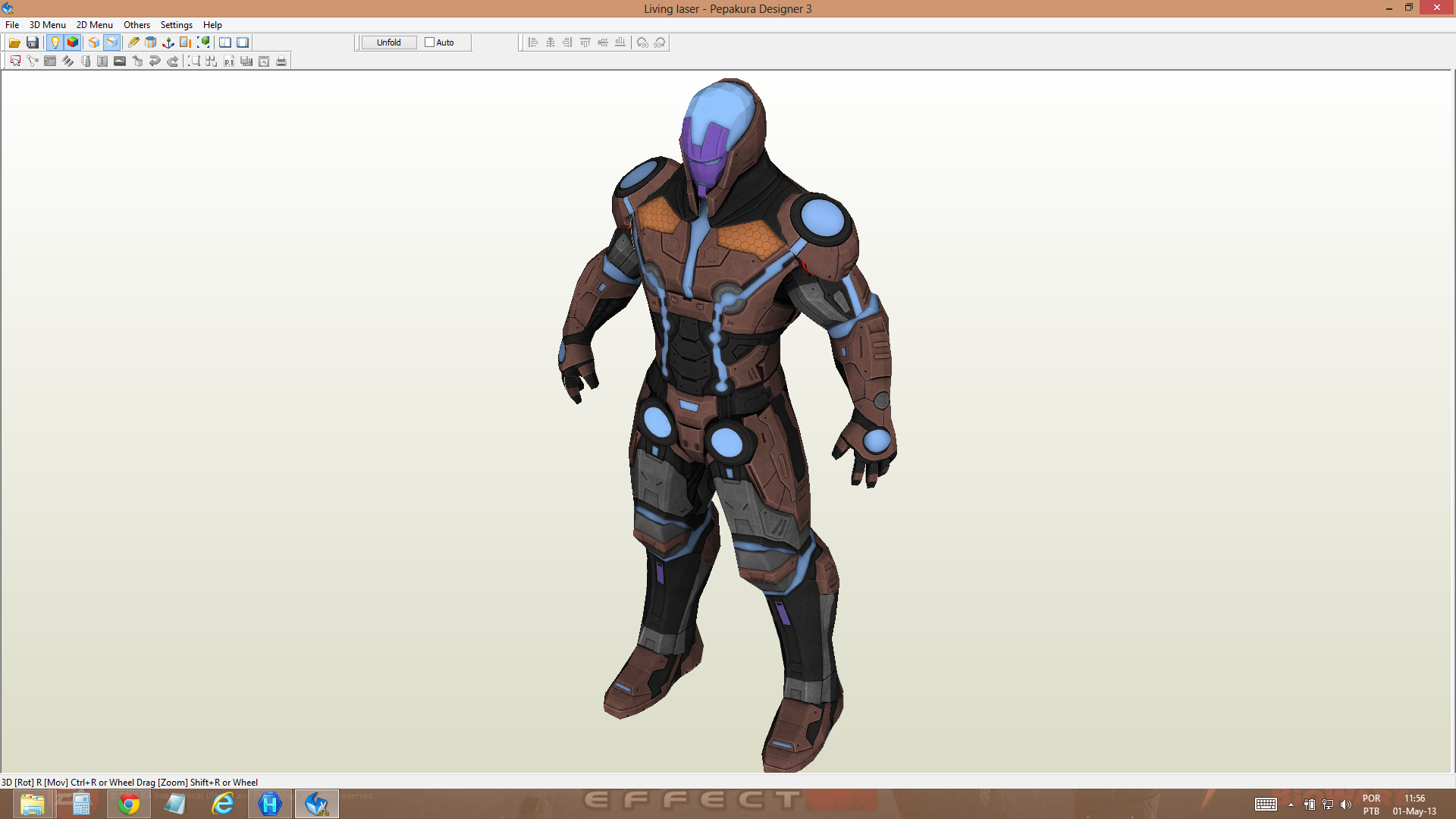Click the Save floppy disk icon
Screen dimensions: 1456x819
click(33, 42)
